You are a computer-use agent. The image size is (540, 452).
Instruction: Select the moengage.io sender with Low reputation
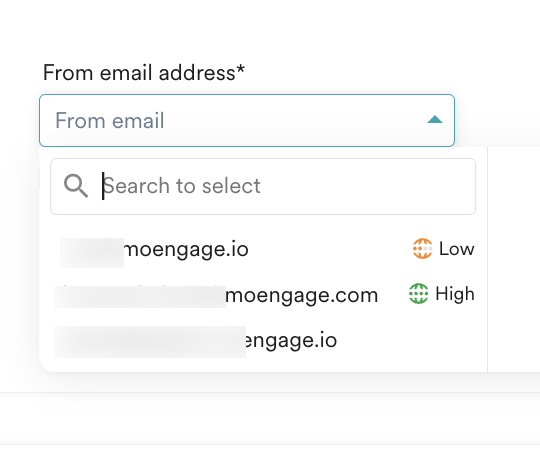pos(263,249)
